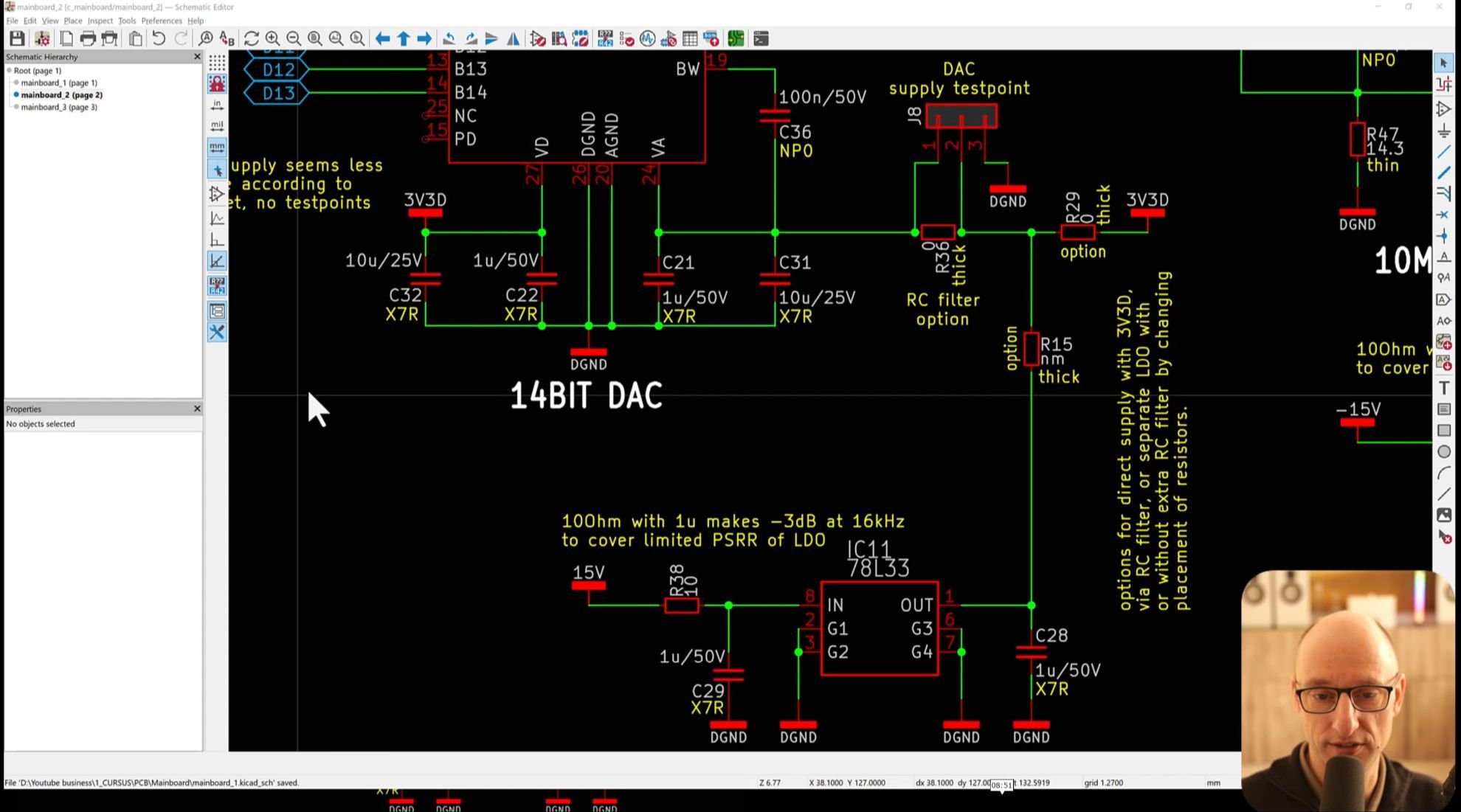Click the IC11 78L33 regulator symbol
Image resolution: width=1461 pixels, height=812 pixels.
click(879, 628)
